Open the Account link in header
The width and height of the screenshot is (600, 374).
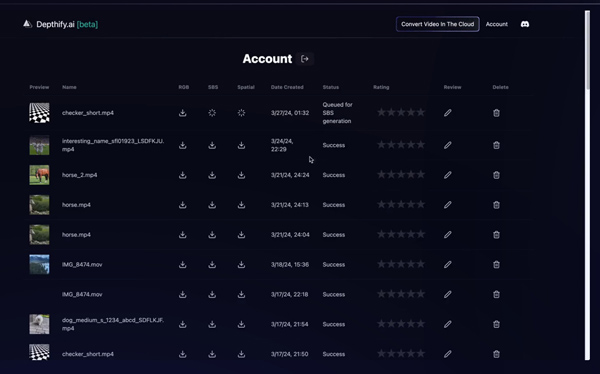tap(497, 24)
